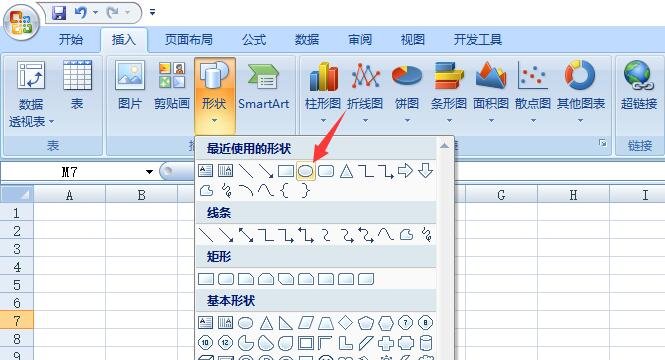
Task: Switch to the 开始 tab
Action: (x=70, y=40)
